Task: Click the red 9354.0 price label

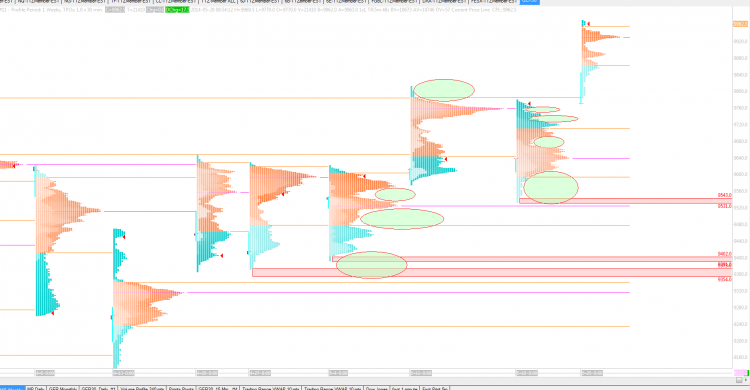Action: click(725, 279)
